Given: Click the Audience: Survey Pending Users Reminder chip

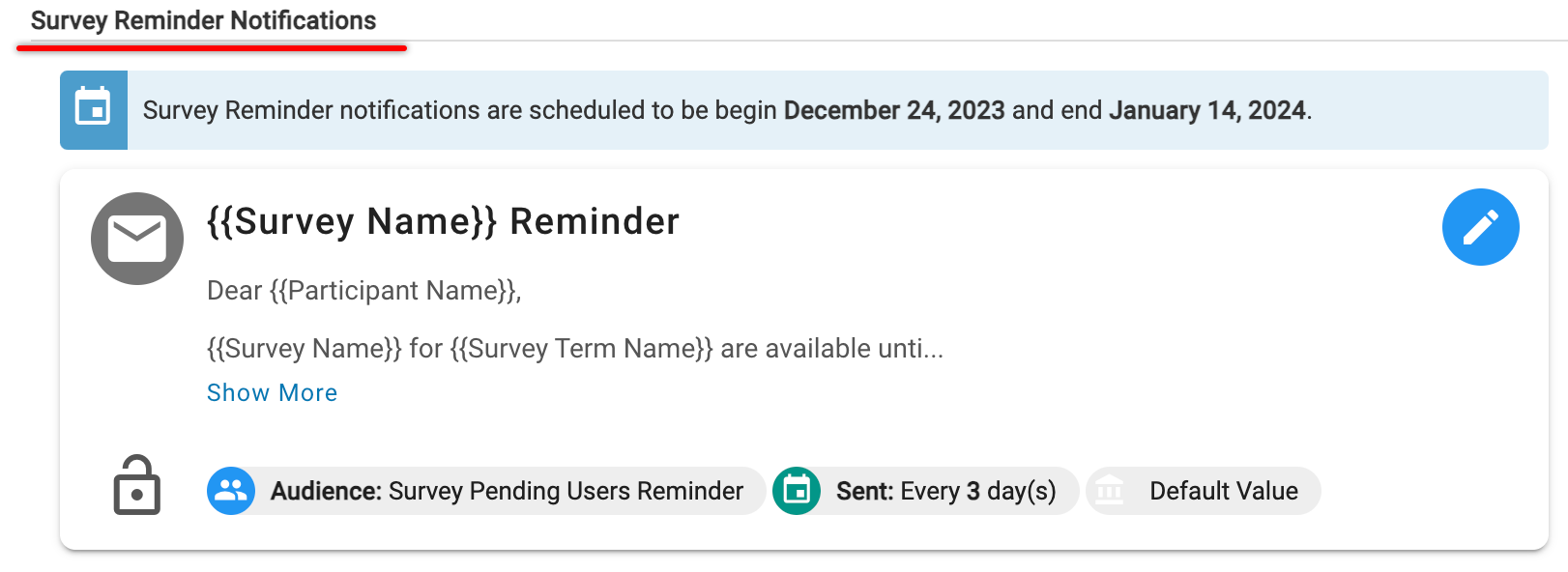Looking at the screenshot, I should pos(507,491).
